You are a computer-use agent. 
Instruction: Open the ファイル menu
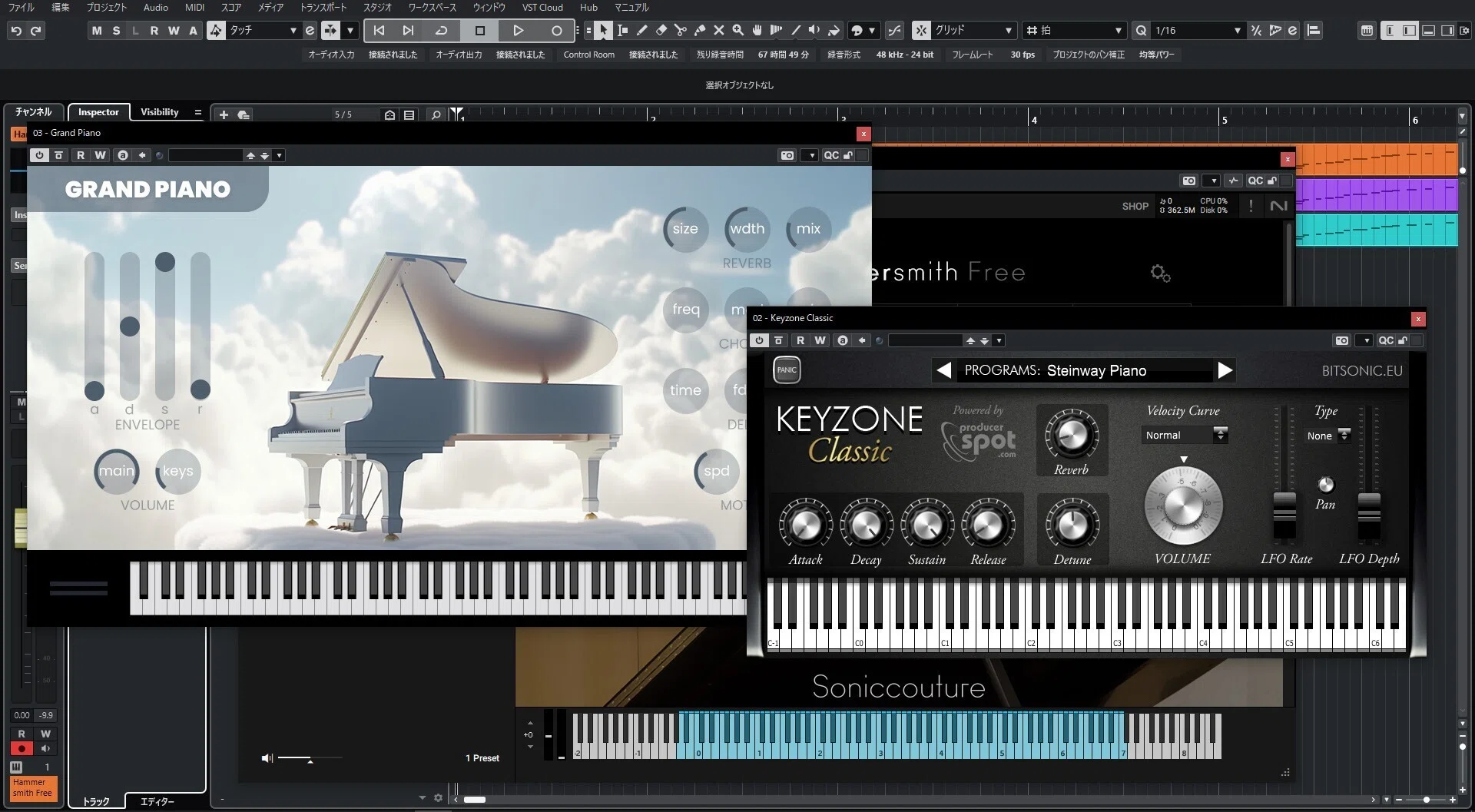(x=21, y=8)
